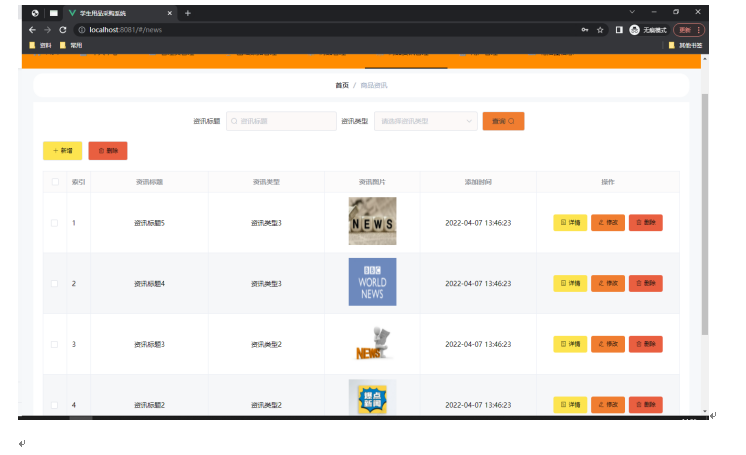Click the 资讯类型2 cell in row 3

click(x=266, y=344)
